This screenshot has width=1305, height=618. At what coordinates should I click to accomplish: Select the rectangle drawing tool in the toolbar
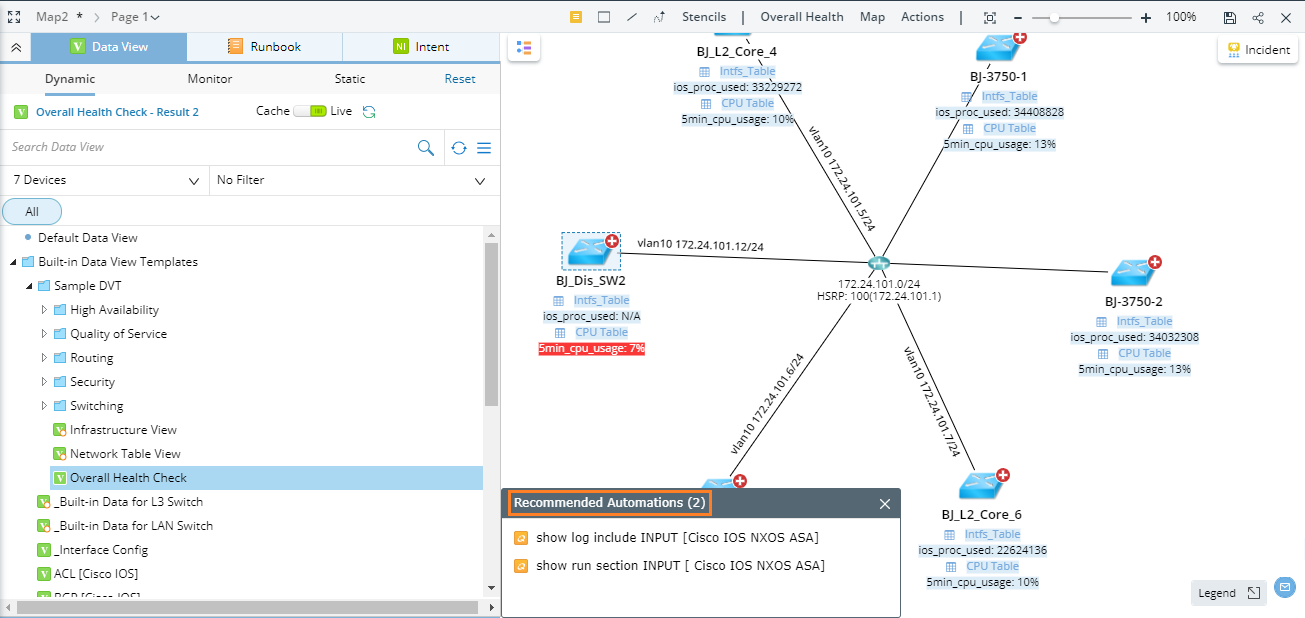pyautogui.click(x=604, y=16)
